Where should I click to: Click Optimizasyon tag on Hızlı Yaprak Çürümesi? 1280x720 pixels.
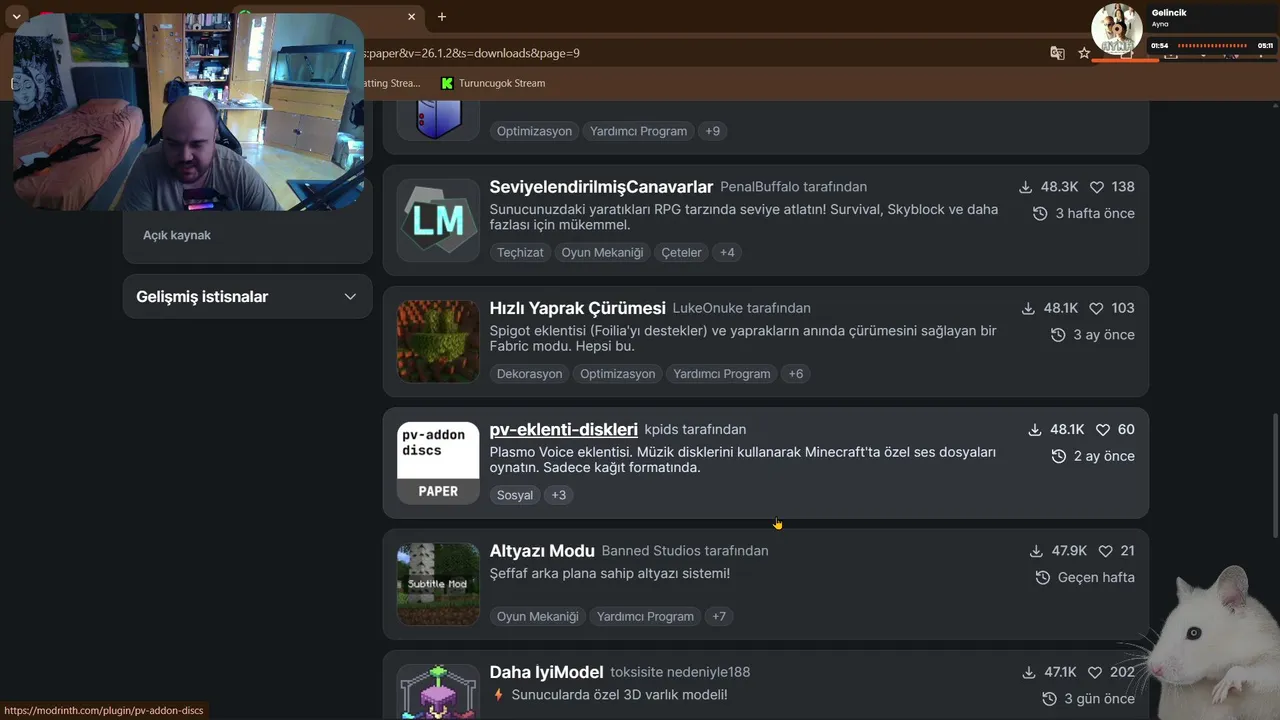[x=618, y=374]
